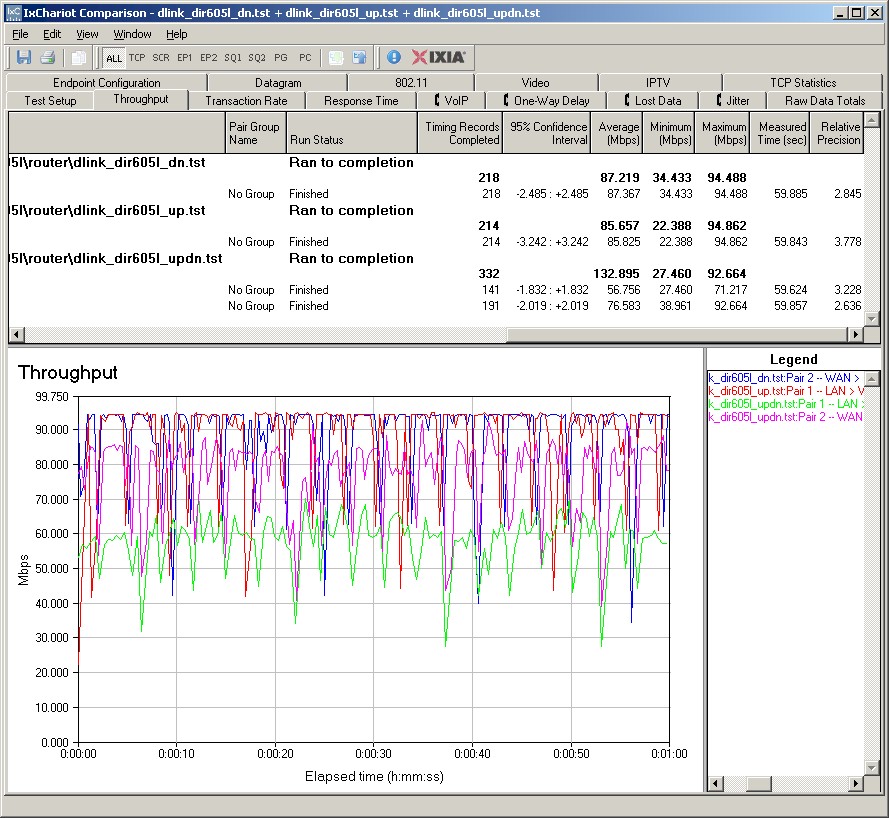The width and height of the screenshot is (889, 818).
Task: Select red up.tst Pair 1 legend entry
Action: [x=785, y=391]
